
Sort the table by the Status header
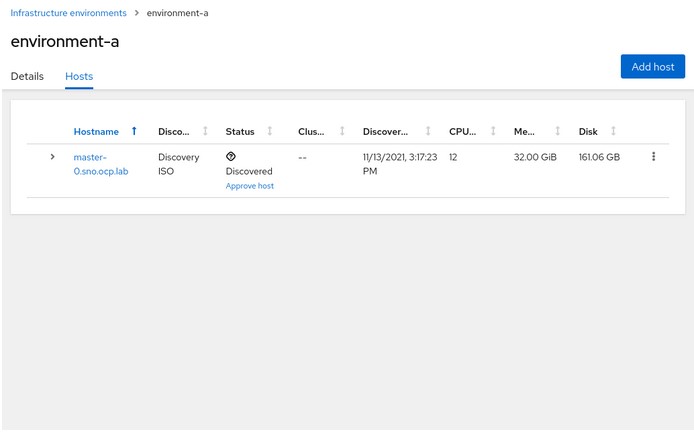pyautogui.click(x=240, y=131)
